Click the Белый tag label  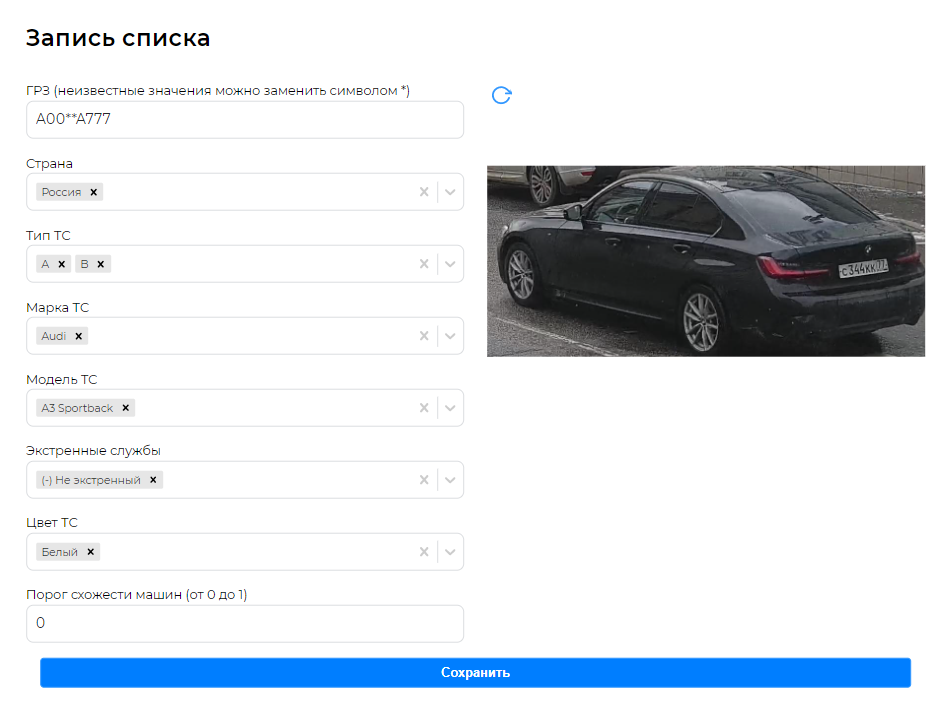pyautogui.click(x=59, y=552)
